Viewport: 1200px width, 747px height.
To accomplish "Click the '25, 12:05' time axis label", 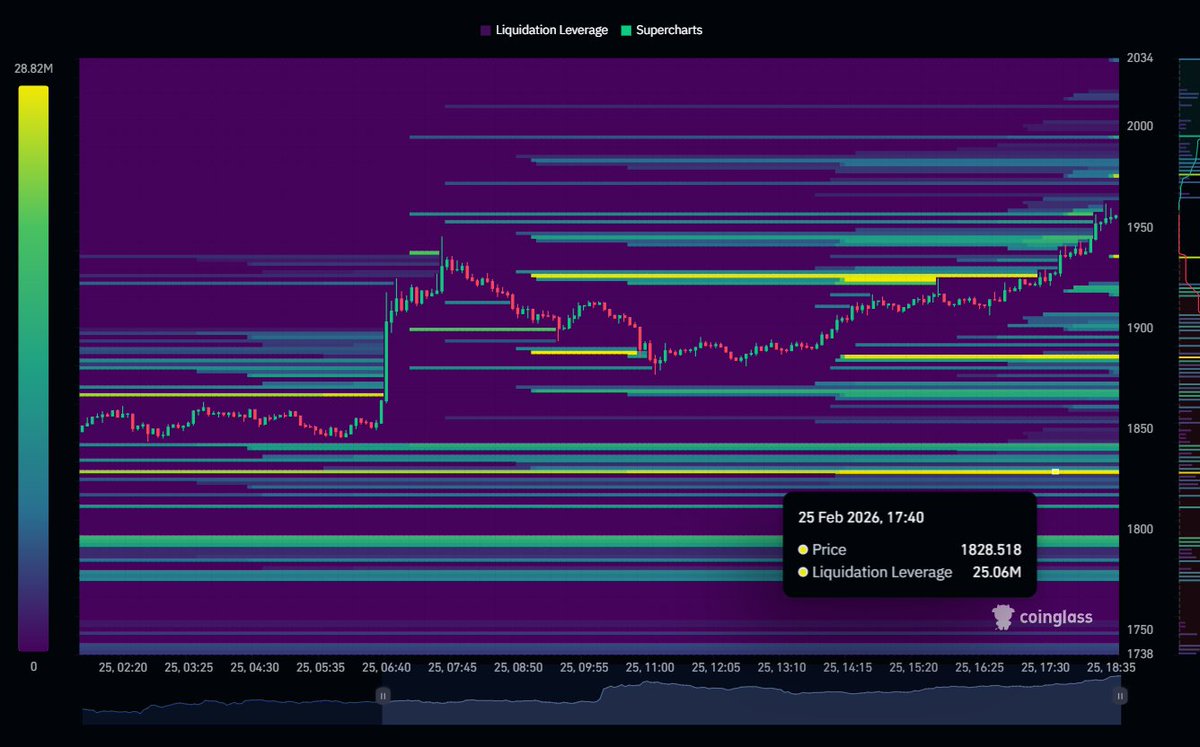I will click(715, 666).
